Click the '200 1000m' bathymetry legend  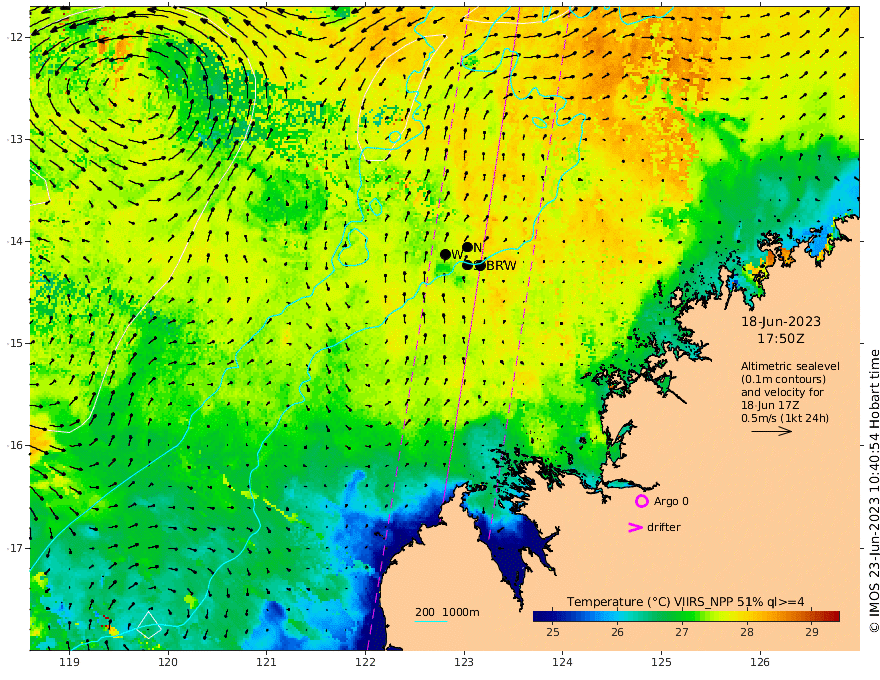[x=447, y=612]
